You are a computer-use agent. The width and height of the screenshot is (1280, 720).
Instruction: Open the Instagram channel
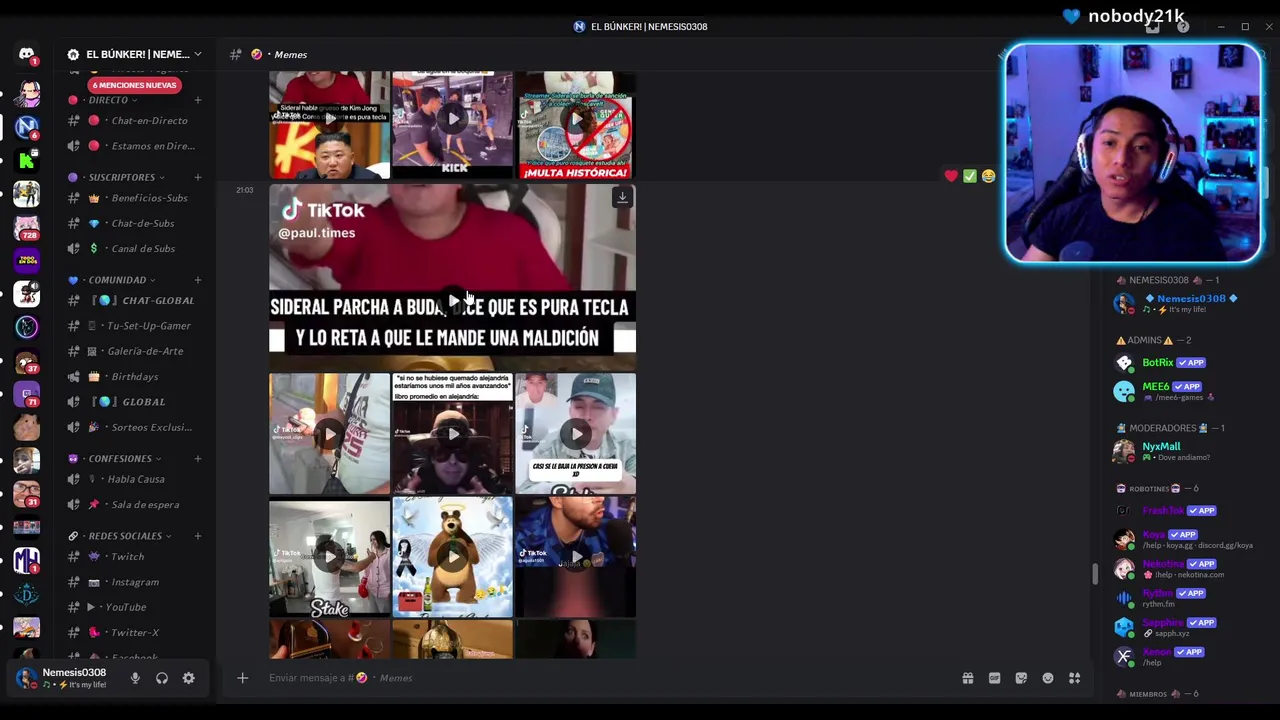click(x=135, y=582)
